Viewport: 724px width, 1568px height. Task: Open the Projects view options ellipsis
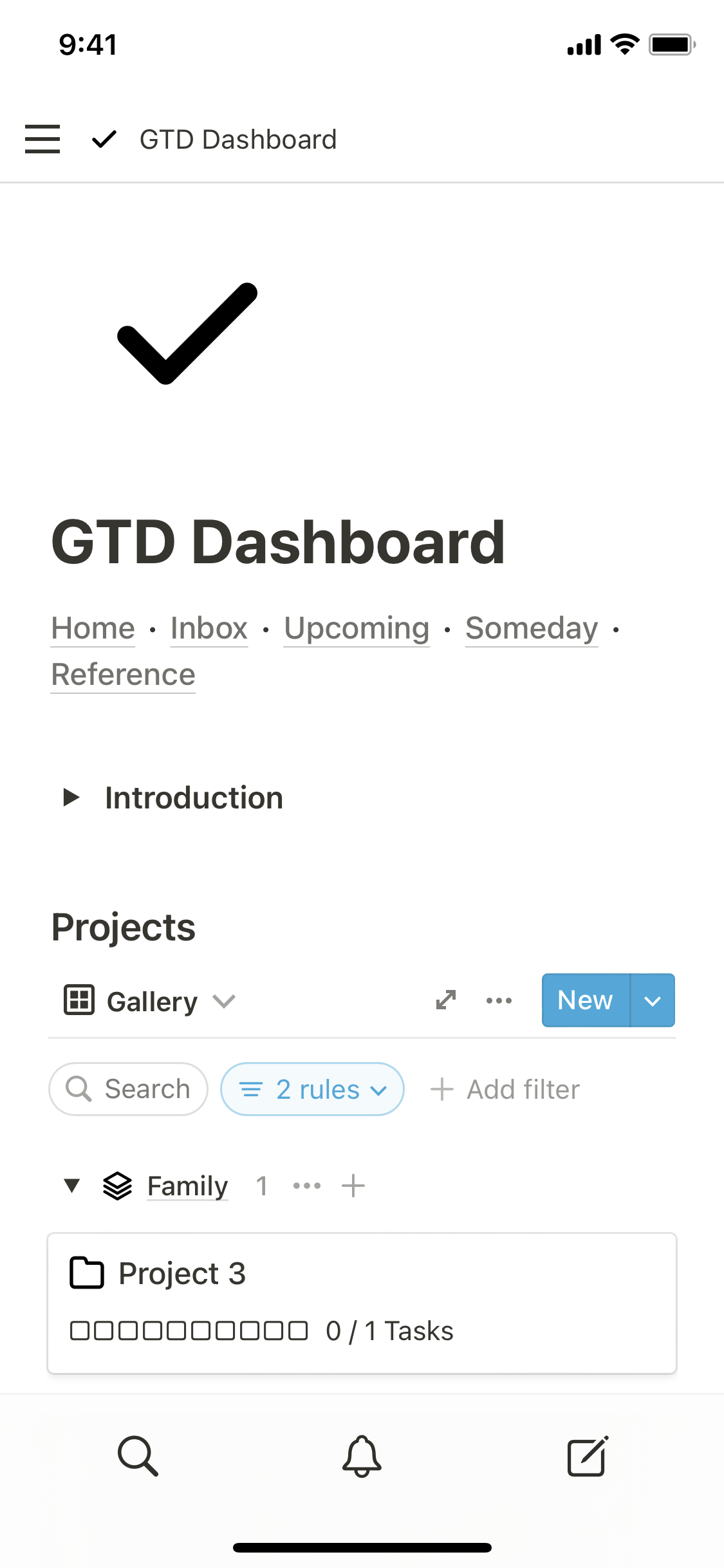[499, 1000]
